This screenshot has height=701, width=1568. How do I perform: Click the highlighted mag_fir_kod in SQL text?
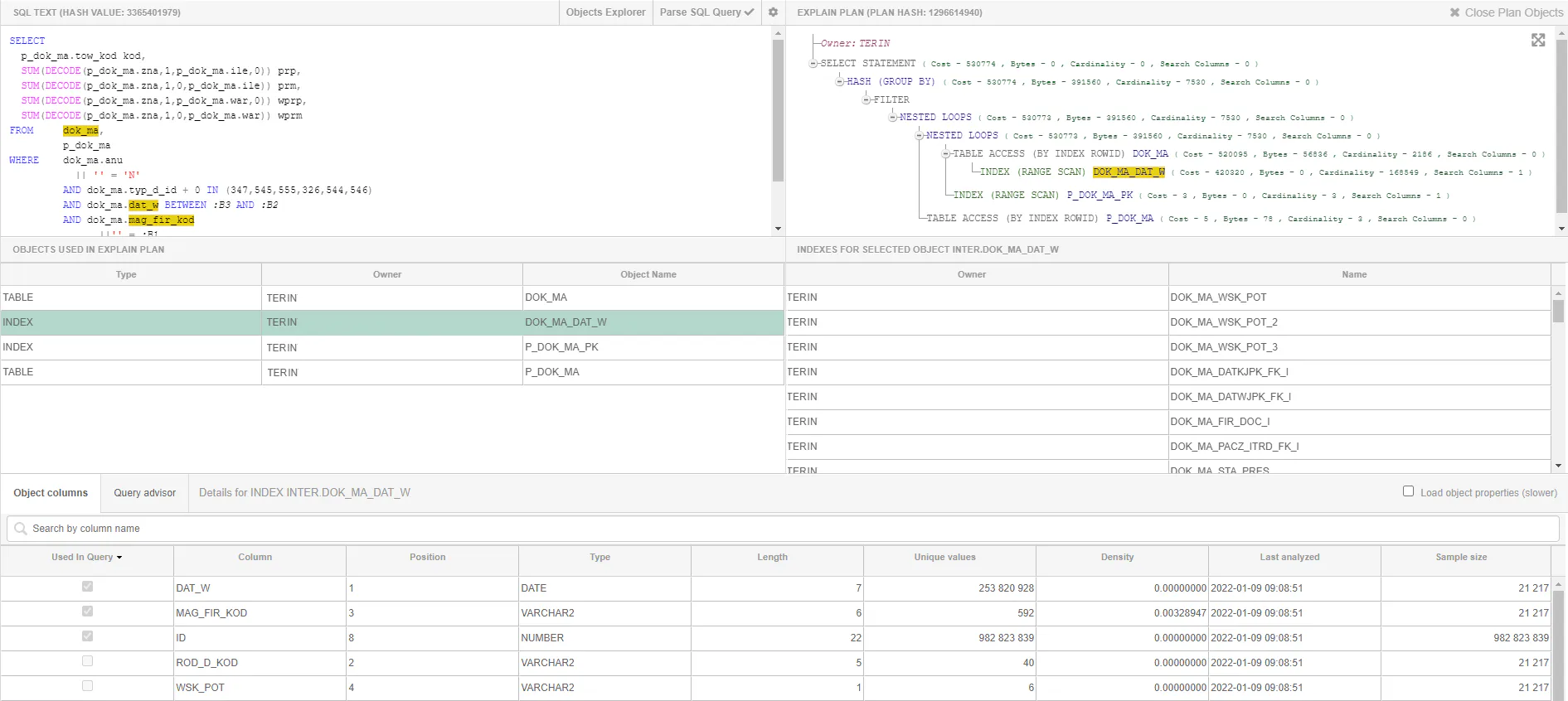point(162,220)
